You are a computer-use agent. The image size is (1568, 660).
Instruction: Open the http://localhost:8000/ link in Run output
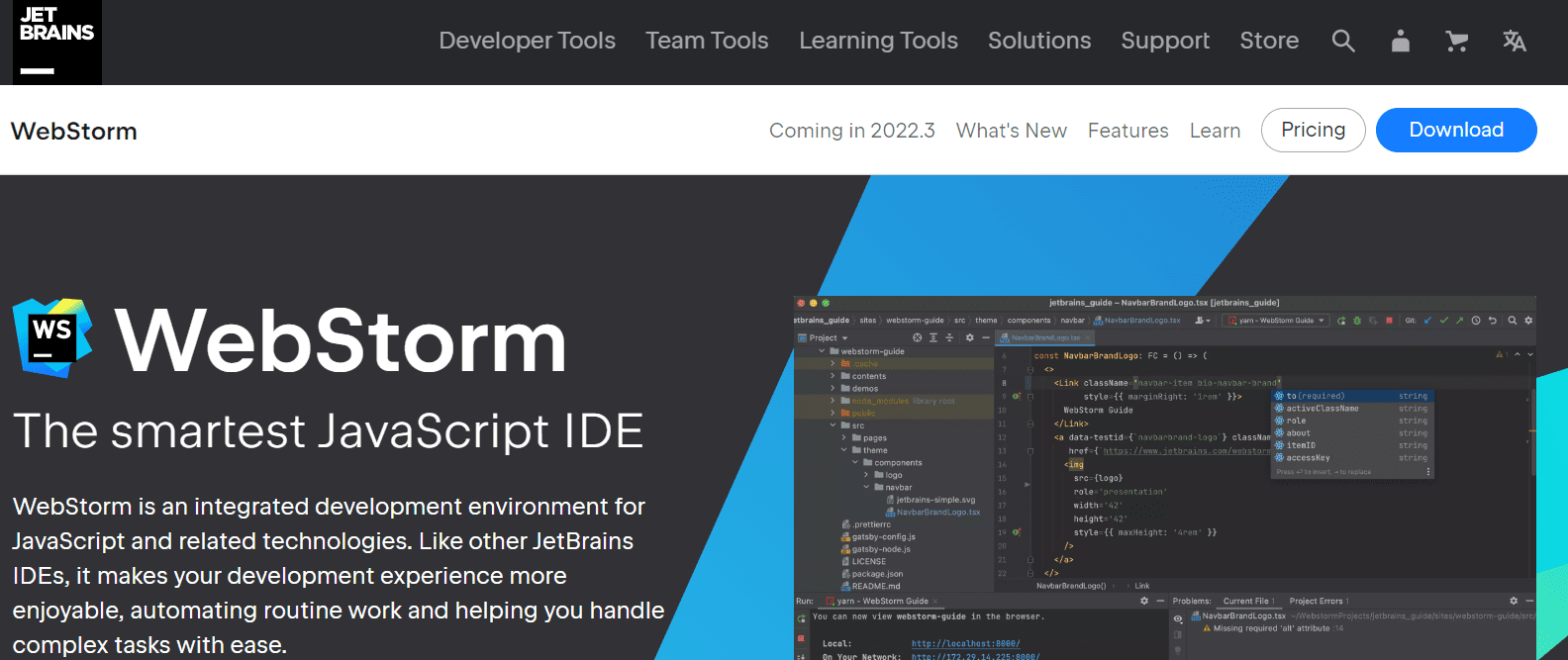point(965,643)
